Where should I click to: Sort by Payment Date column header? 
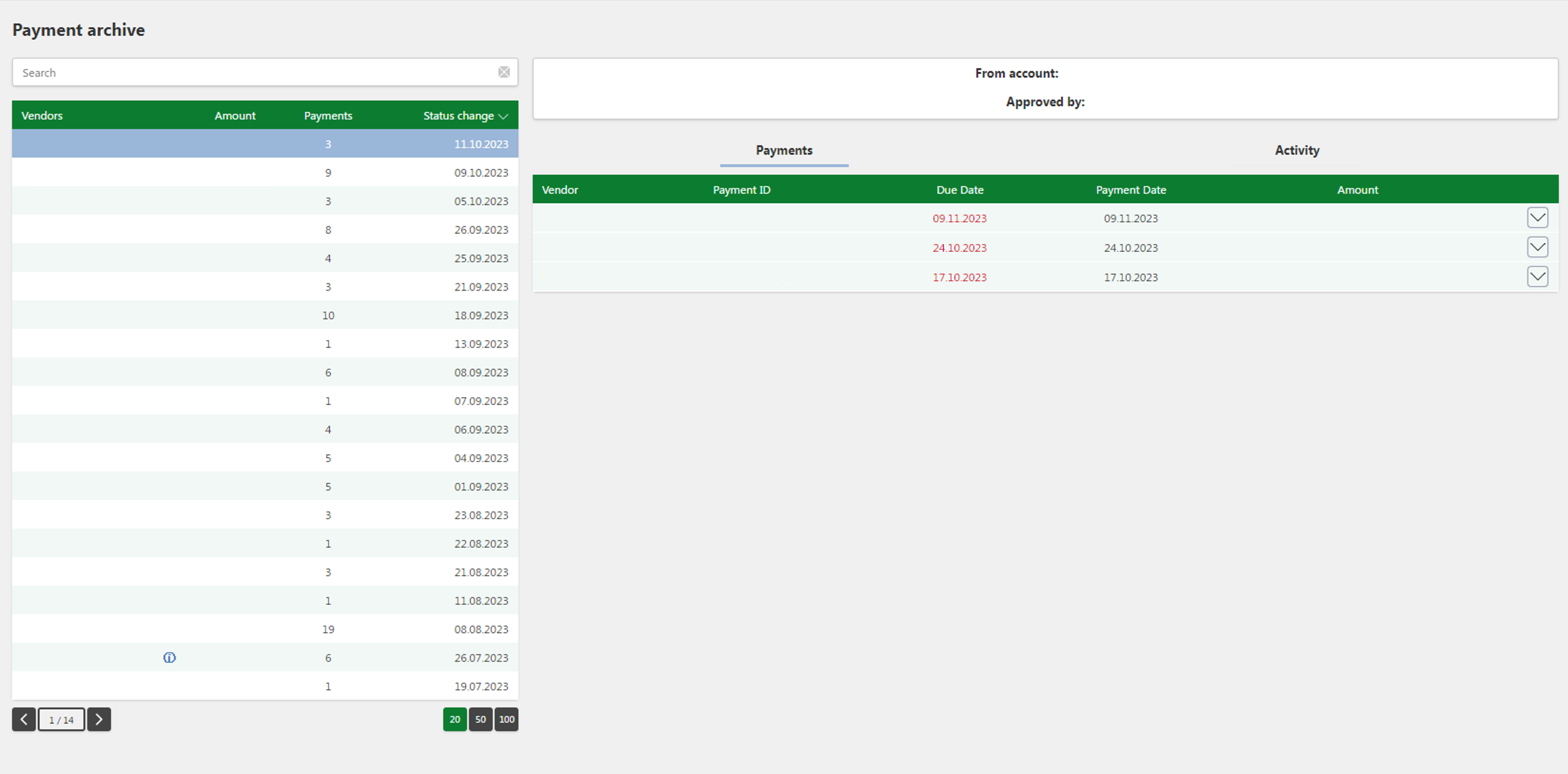(1131, 190)
